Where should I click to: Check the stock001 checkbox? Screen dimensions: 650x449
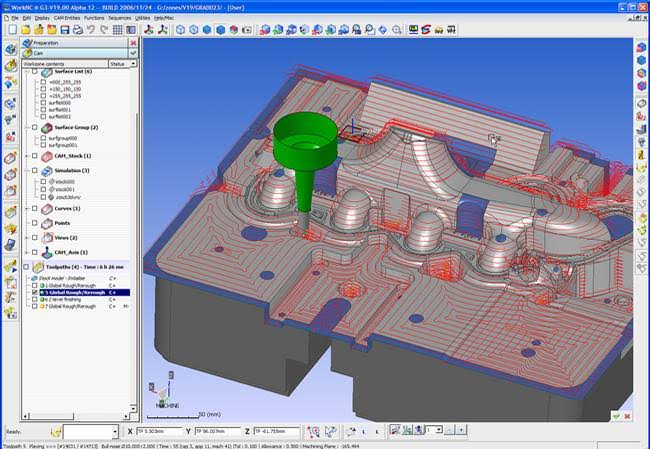point(44,189)
